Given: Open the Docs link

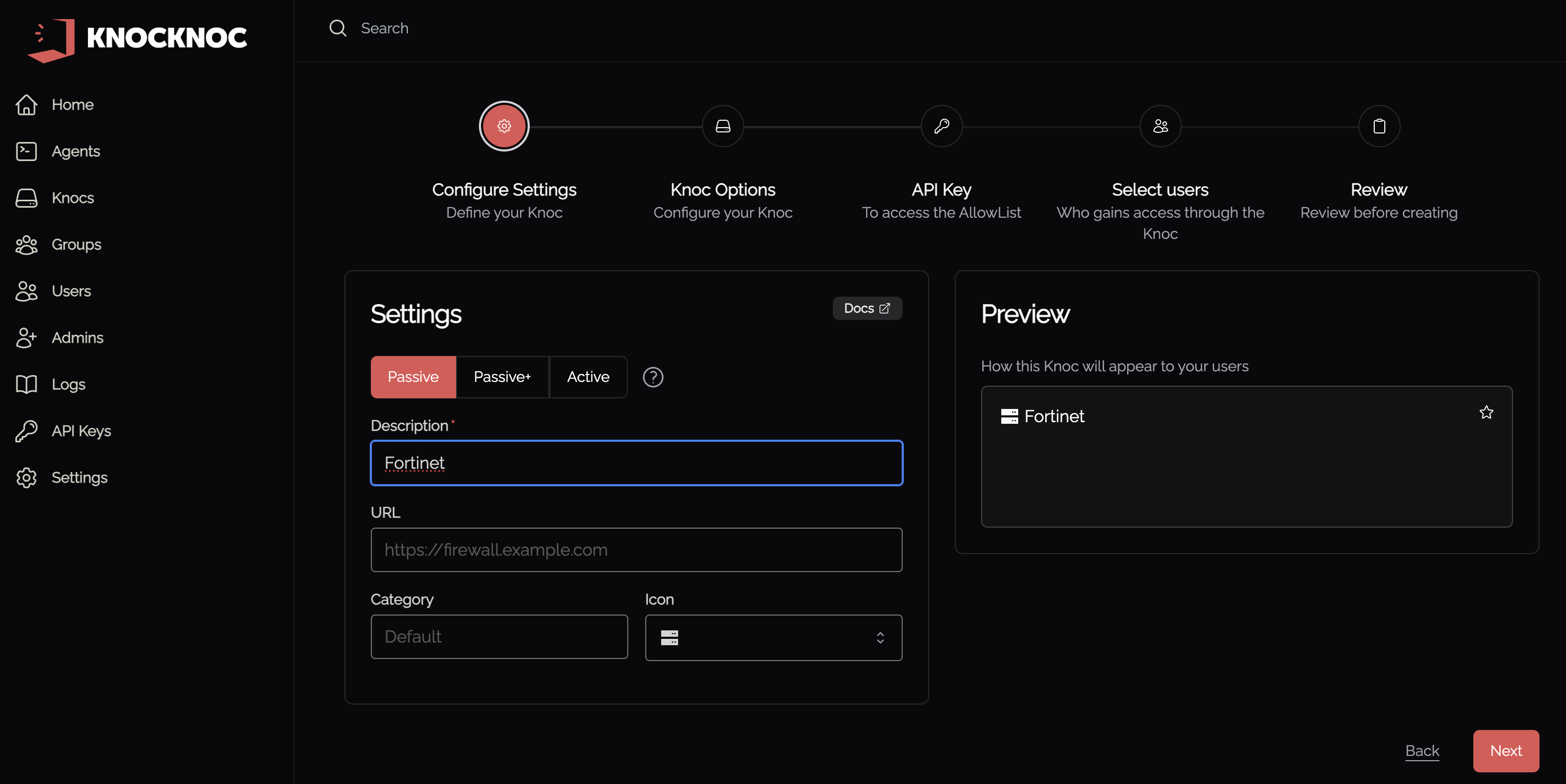Looking at the screenshot, I should (x=867, y=308).
